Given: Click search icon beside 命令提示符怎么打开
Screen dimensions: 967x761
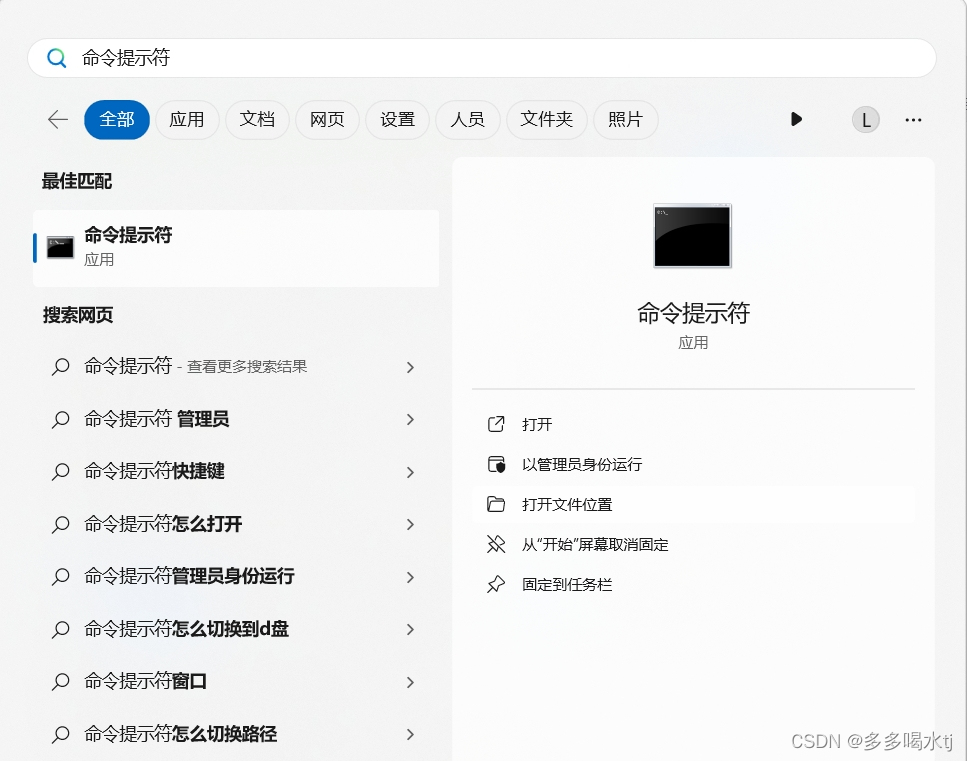Looking at the screenshot, I should [60, 524].
